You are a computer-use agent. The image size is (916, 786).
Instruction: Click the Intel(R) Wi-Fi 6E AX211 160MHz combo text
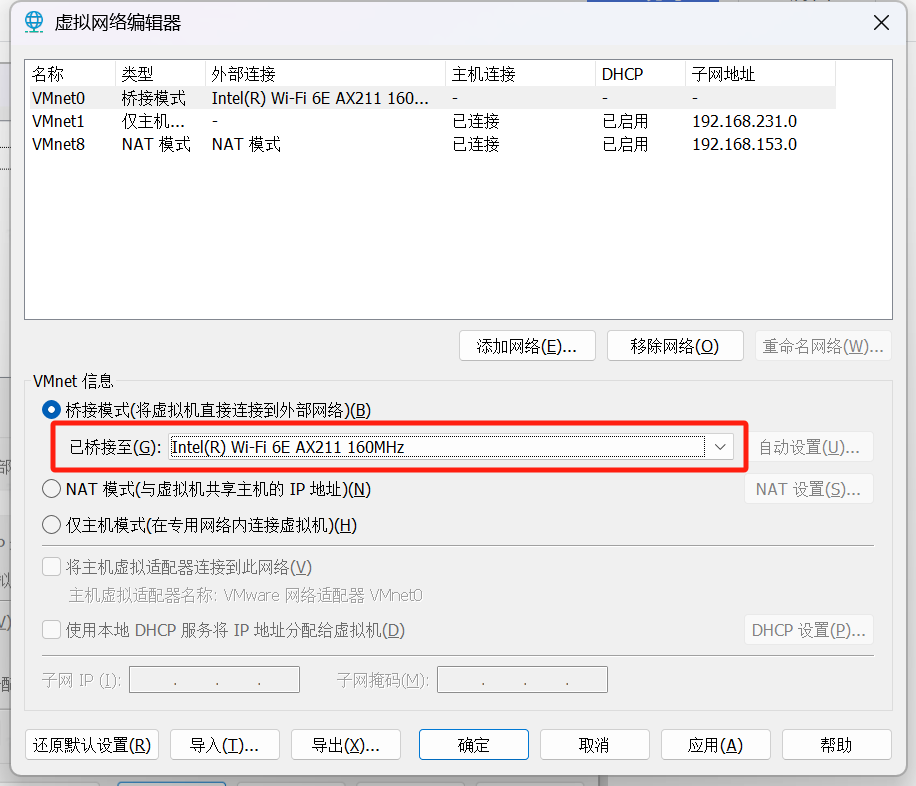288,447
